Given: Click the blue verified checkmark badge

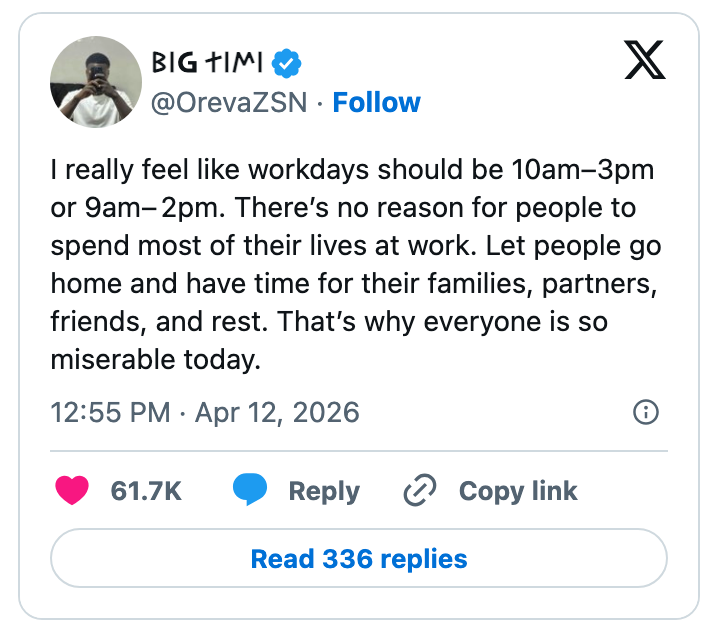Looking at the screenshot, I should [x=288, y=64].
